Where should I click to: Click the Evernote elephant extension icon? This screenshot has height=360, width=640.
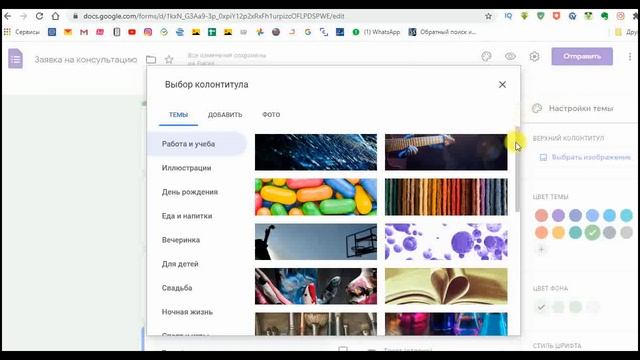coord(604,16)
